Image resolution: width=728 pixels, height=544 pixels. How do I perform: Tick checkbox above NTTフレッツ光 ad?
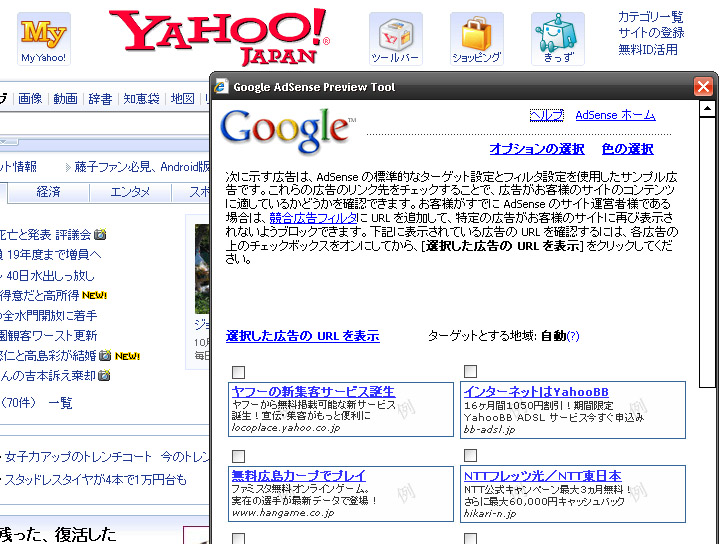pos(470,455)
